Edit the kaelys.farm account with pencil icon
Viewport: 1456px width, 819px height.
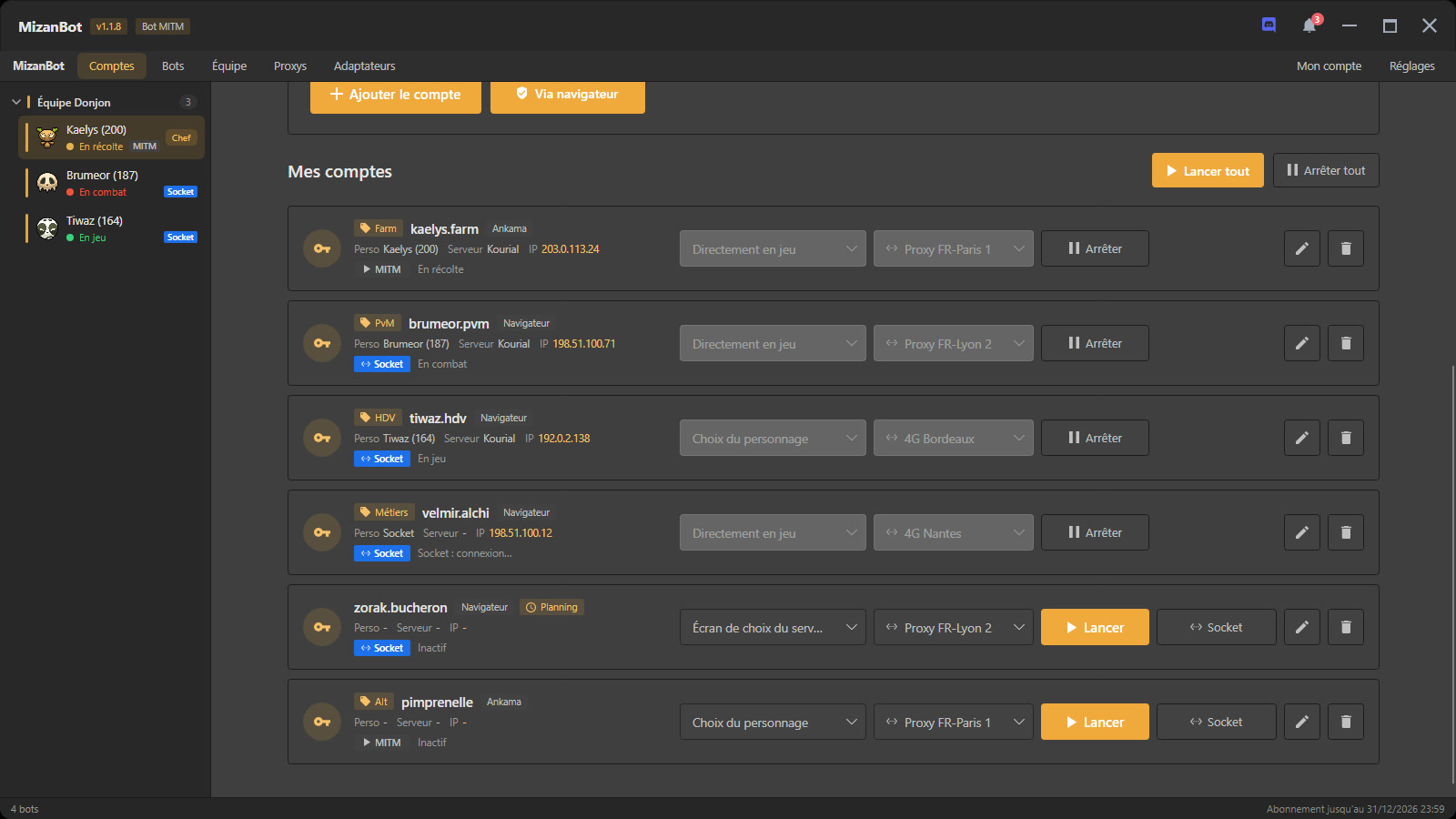(1302, 248)
